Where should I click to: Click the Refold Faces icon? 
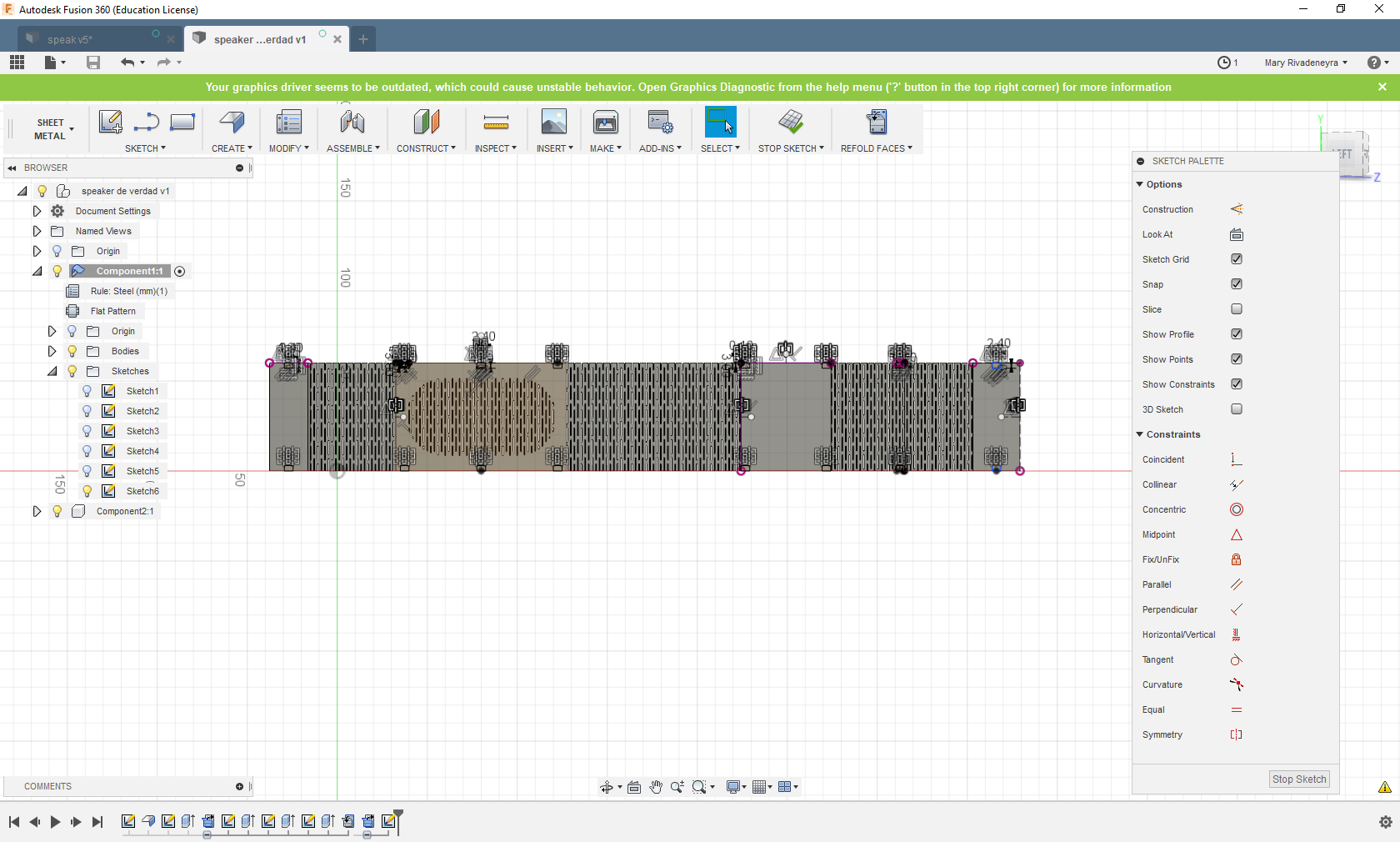876,123
